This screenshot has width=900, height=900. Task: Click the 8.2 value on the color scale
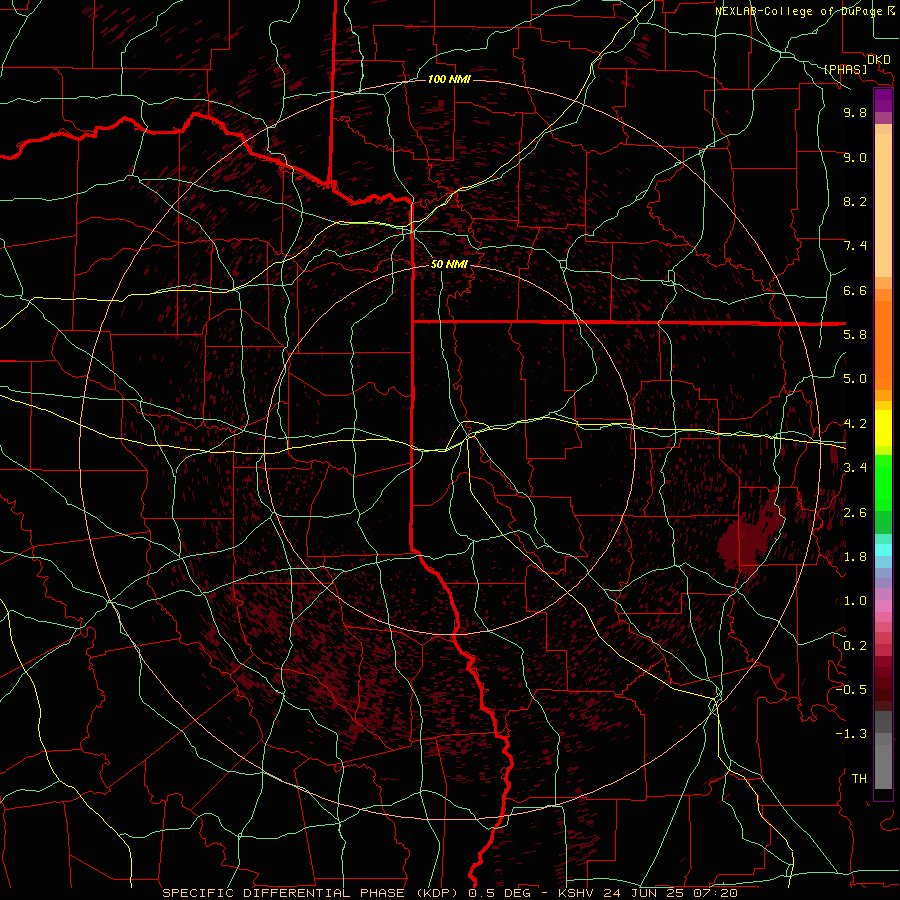(855, 201)
